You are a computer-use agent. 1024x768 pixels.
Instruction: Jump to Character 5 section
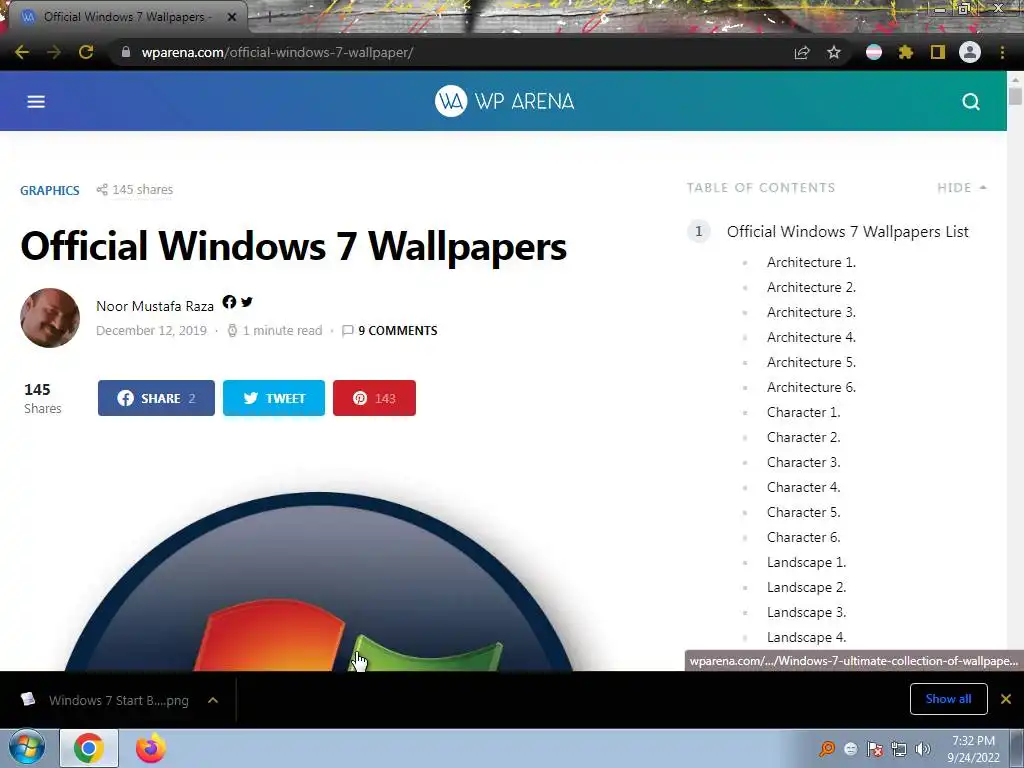coord(803,512)
